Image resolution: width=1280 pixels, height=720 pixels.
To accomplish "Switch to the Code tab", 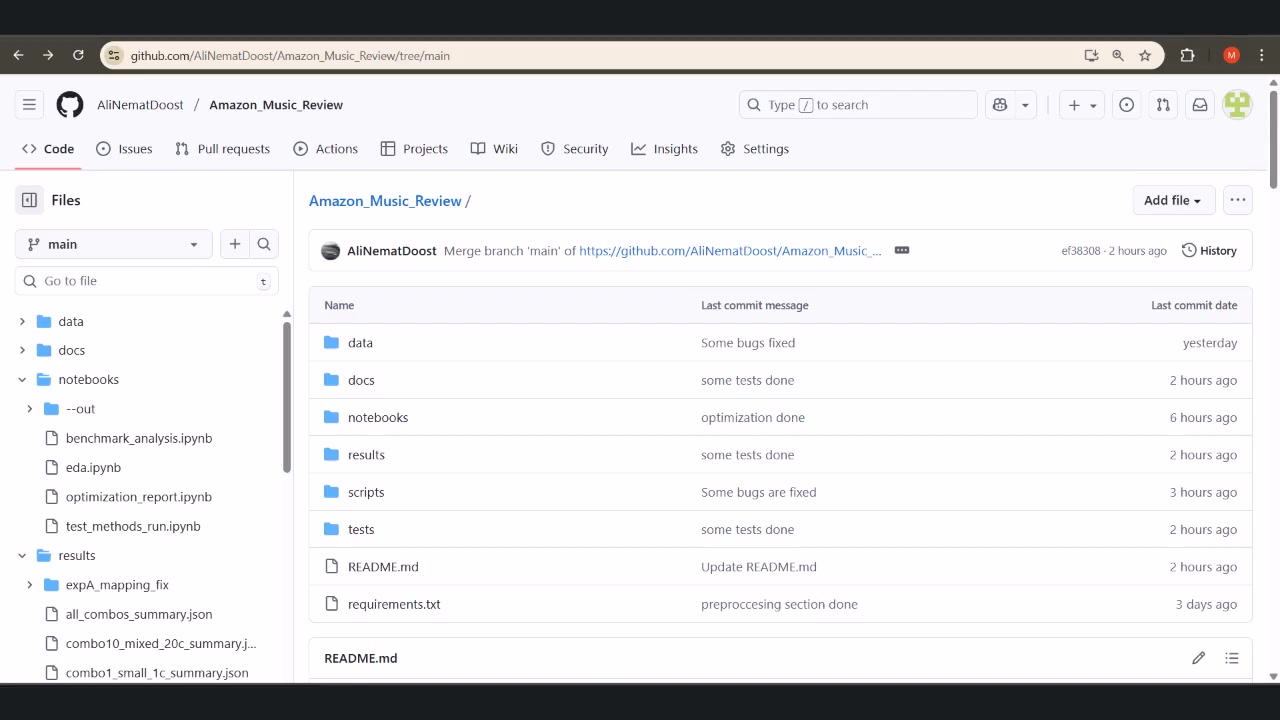I will coord(48,149).
